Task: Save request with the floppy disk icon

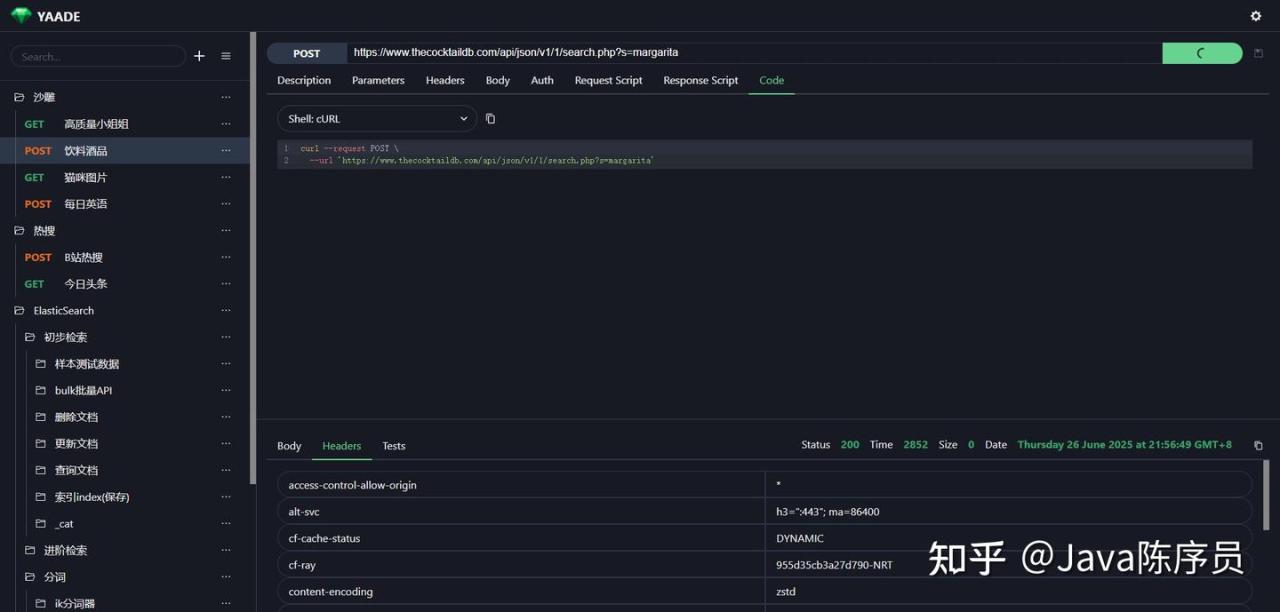Action: point(1258,53)
